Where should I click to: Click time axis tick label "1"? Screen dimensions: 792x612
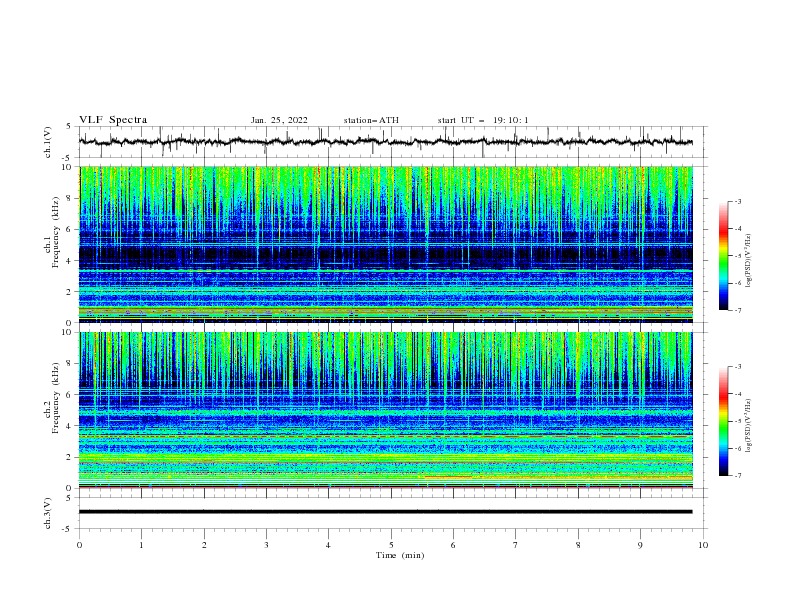click(141, 545)
